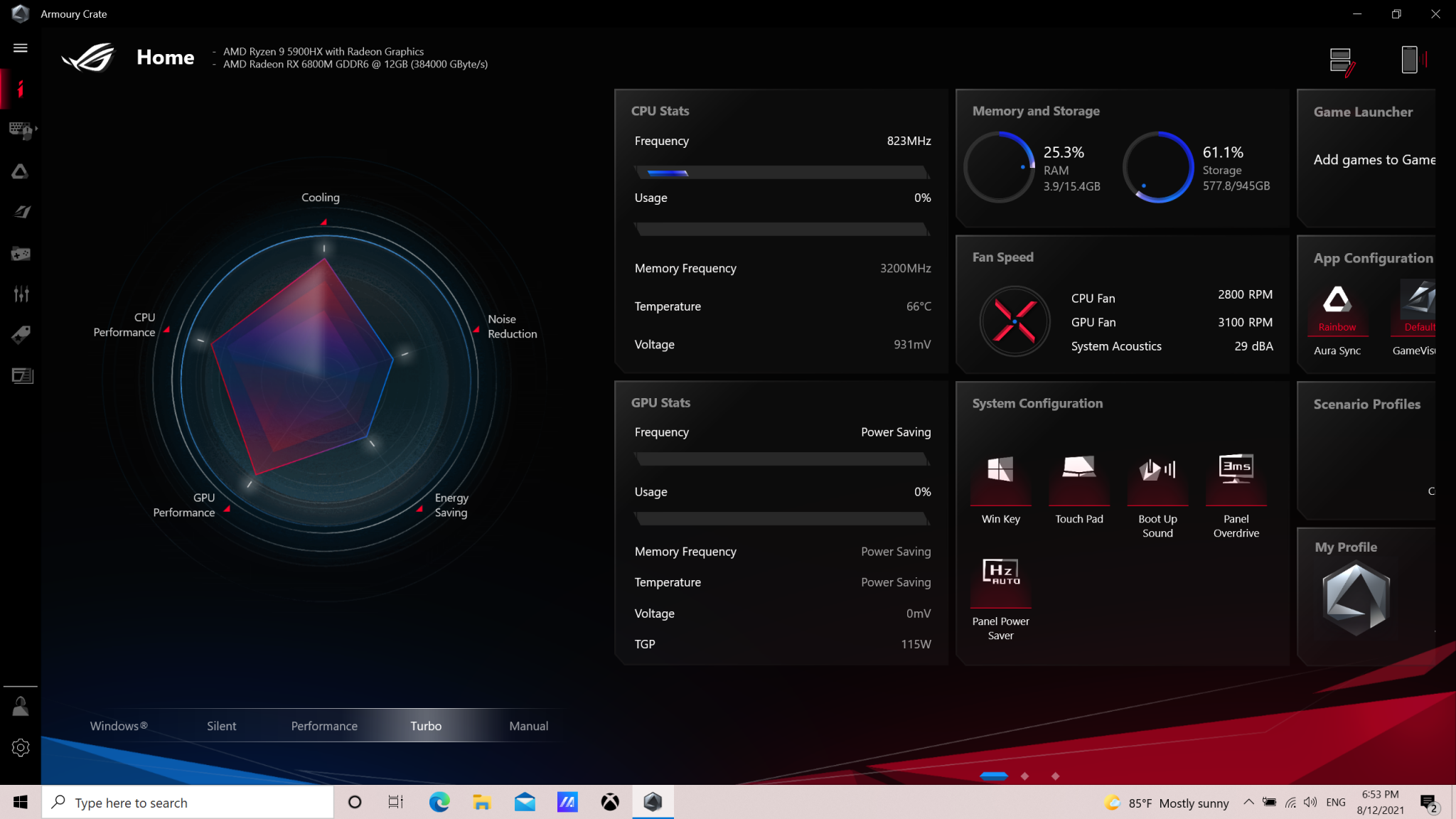Open GameVisual Default app configuration
Screen dimensions: 1456x819
tap(1415, 307)
